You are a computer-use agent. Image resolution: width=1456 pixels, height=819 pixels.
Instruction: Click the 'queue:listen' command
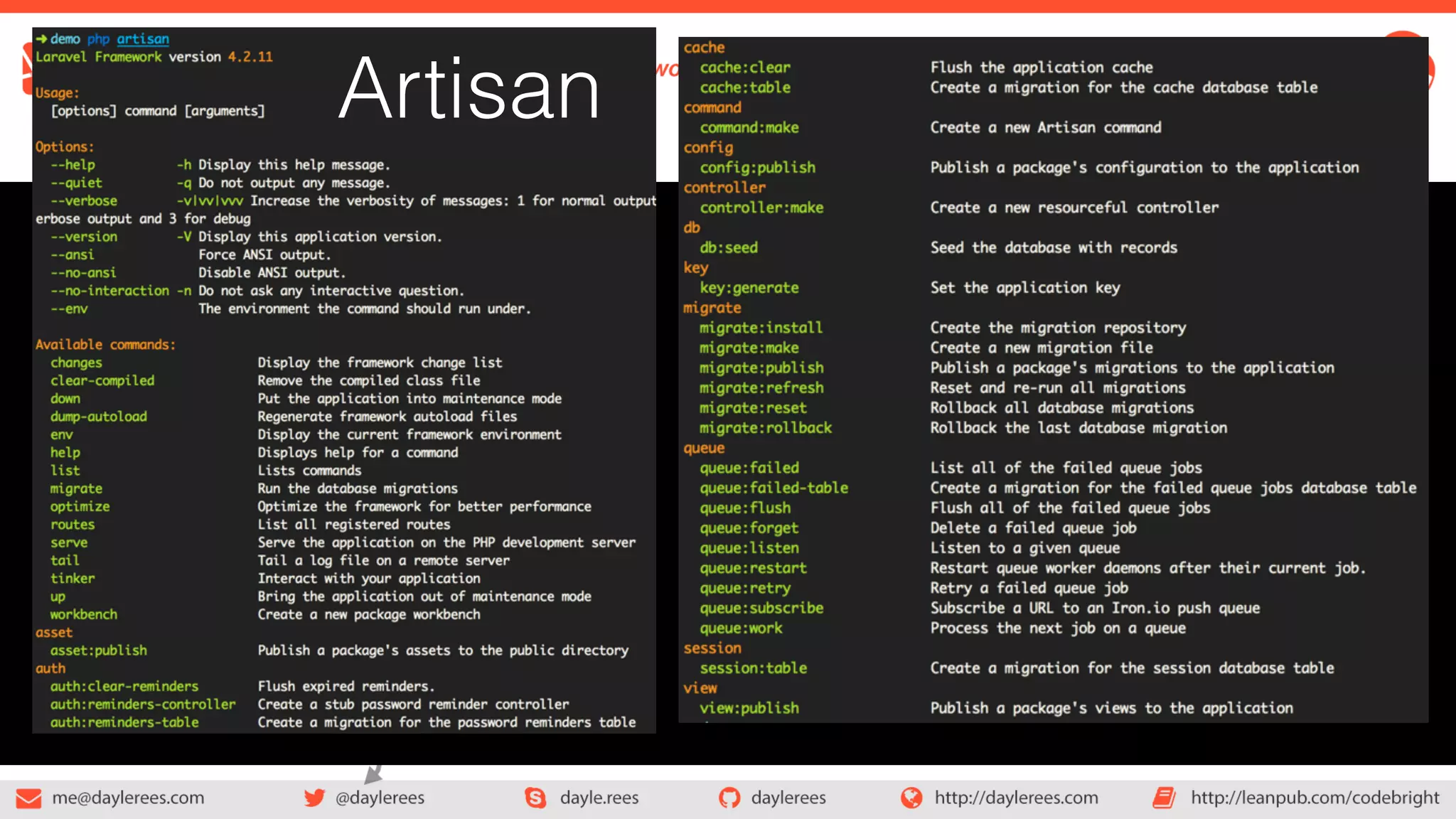tap(749, 548)
